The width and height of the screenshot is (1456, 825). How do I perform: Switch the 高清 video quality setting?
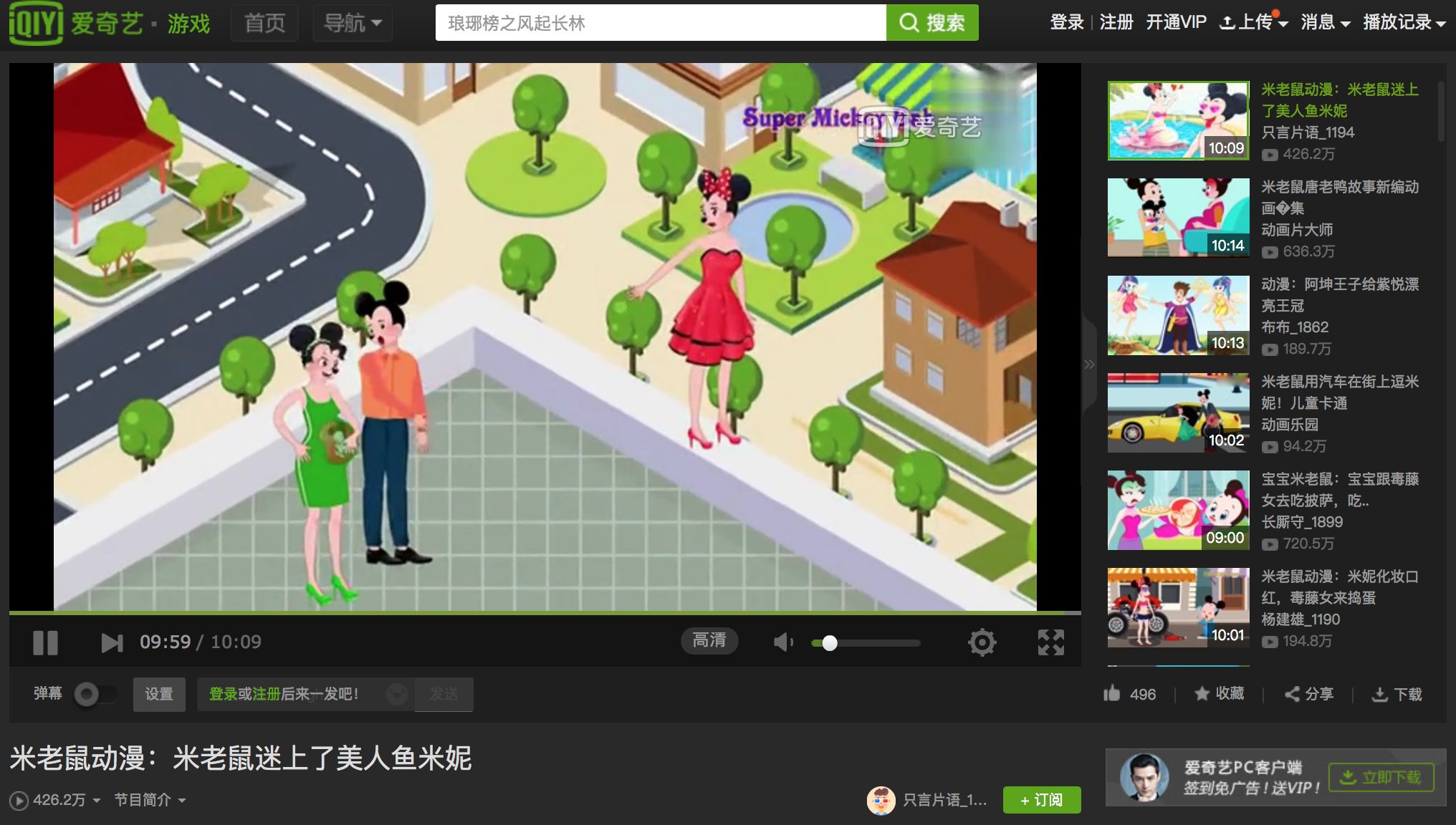(709, 640)
